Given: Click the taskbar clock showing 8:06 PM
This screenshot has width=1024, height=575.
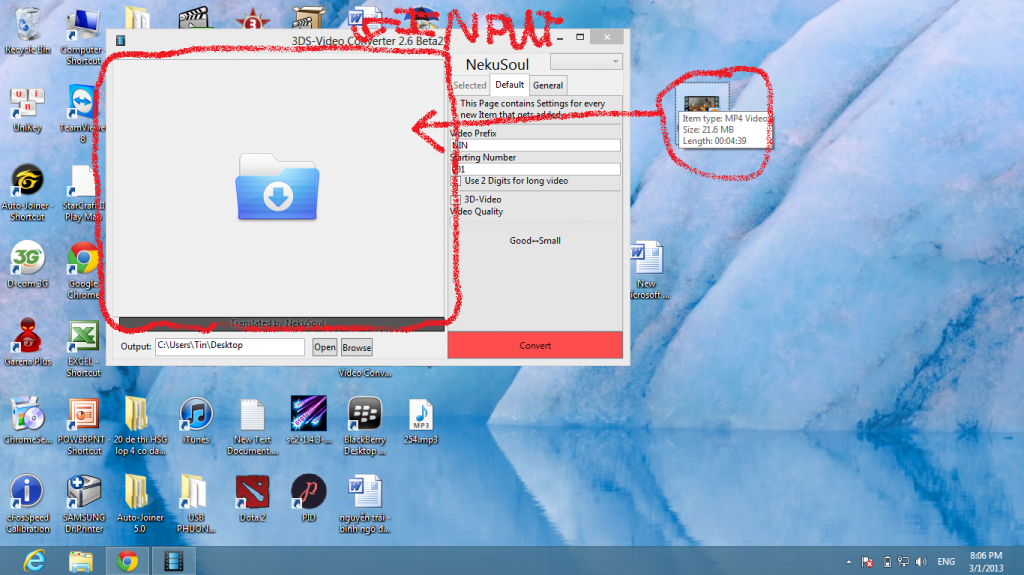Looking at the screenshot, I should [x=985, y=561].
